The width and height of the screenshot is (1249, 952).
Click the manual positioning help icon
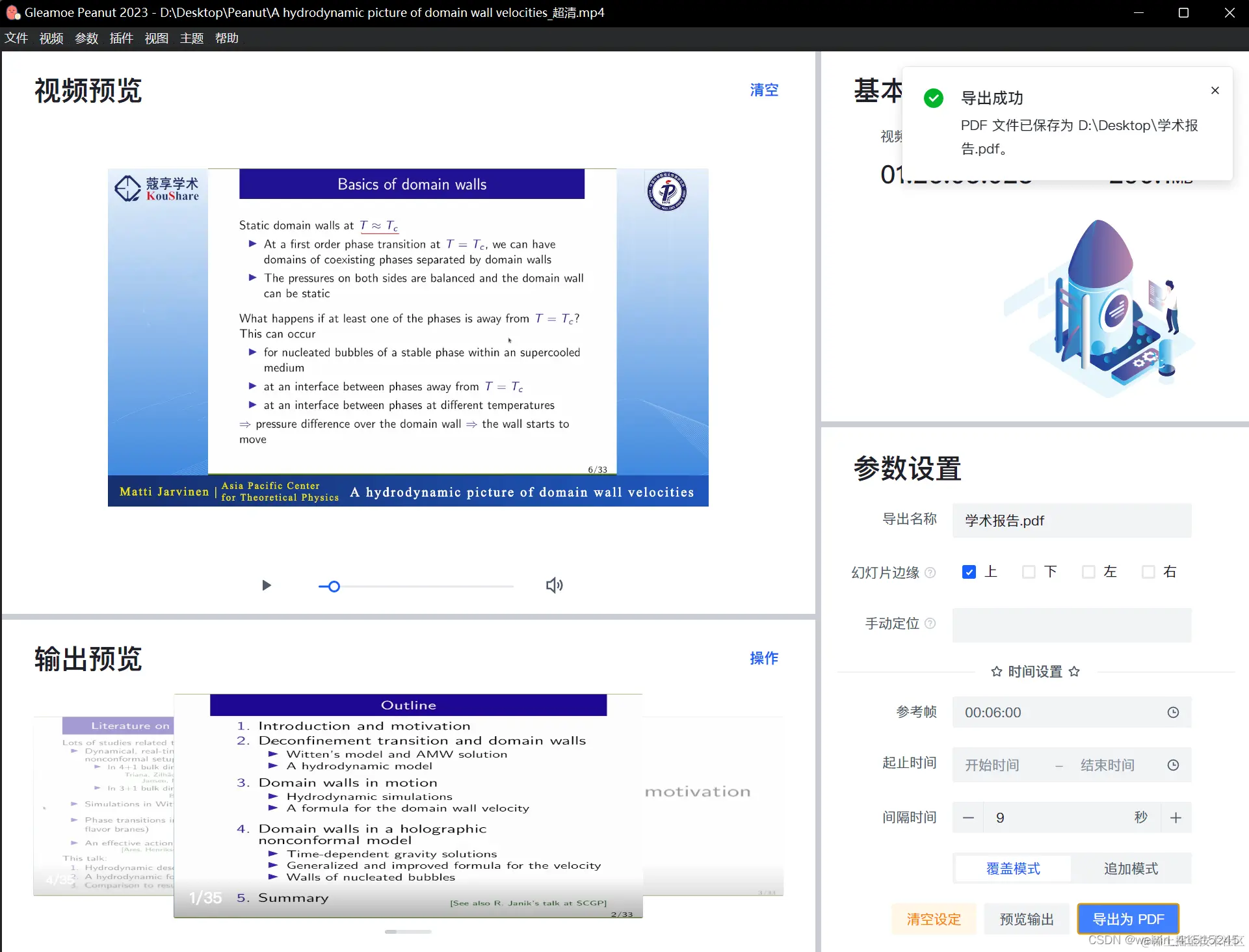[x=930, y=624]
